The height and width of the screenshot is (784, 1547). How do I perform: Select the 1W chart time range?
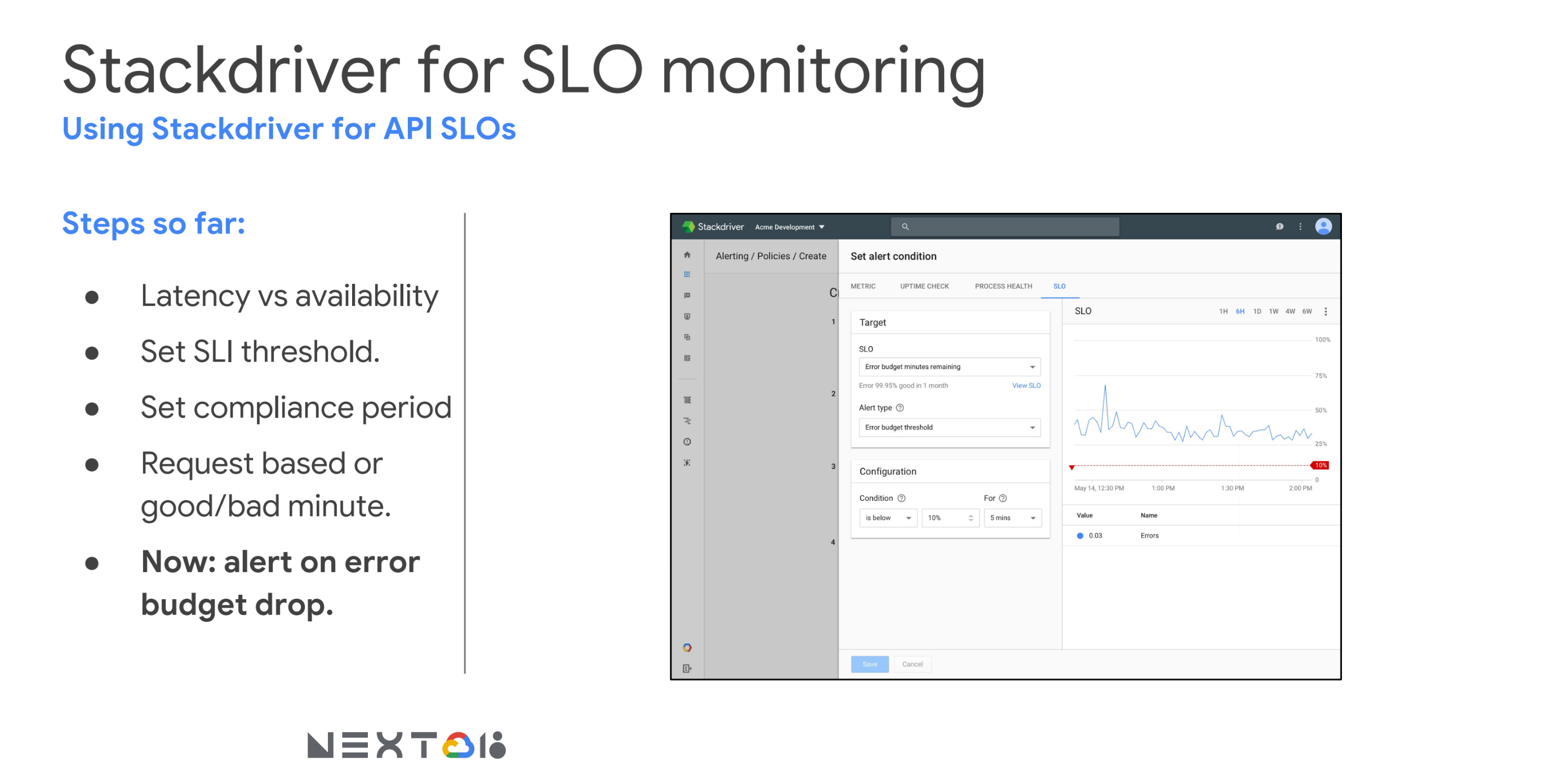[1273, 311]
